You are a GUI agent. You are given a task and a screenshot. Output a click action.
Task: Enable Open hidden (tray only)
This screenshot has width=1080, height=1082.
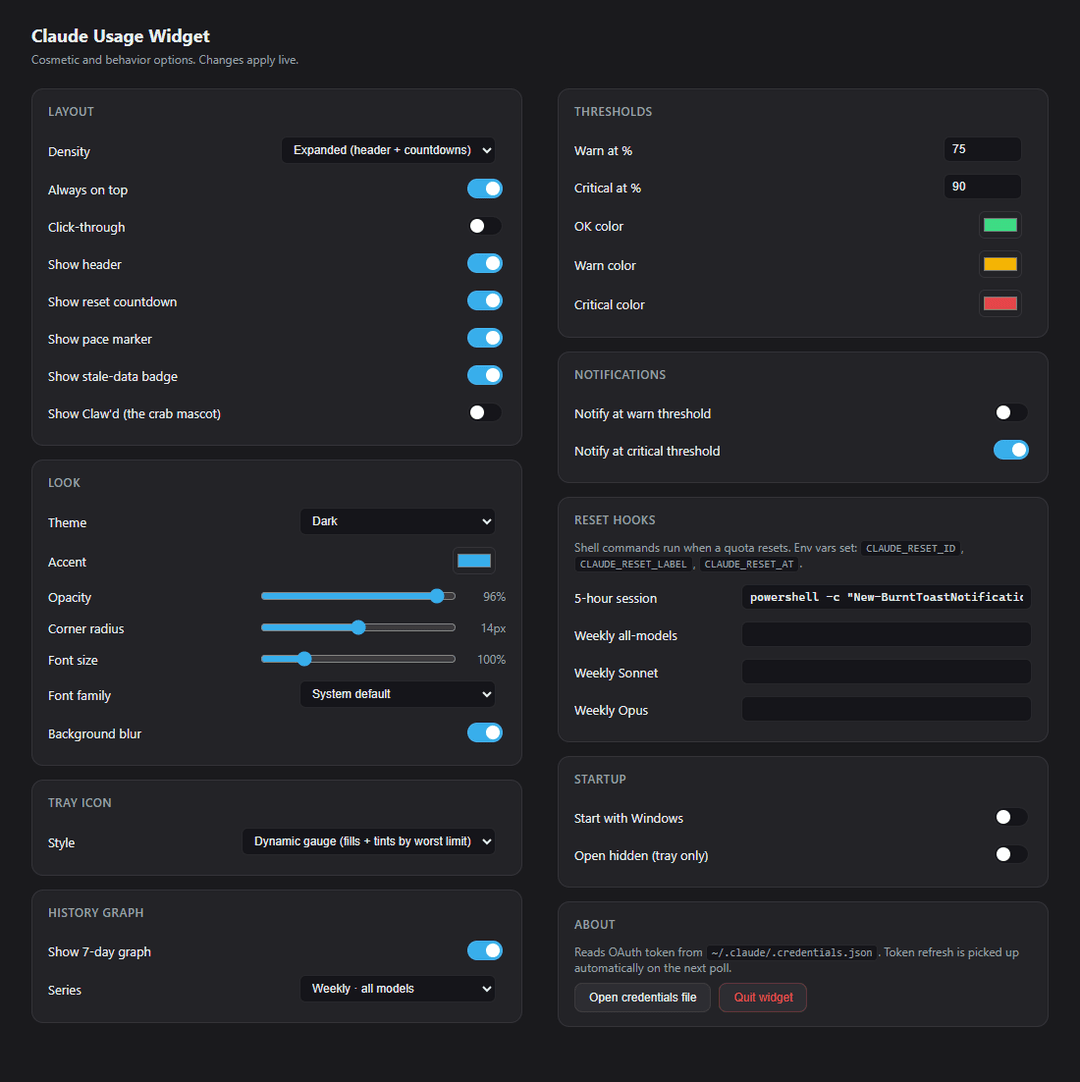(1011, 854)
